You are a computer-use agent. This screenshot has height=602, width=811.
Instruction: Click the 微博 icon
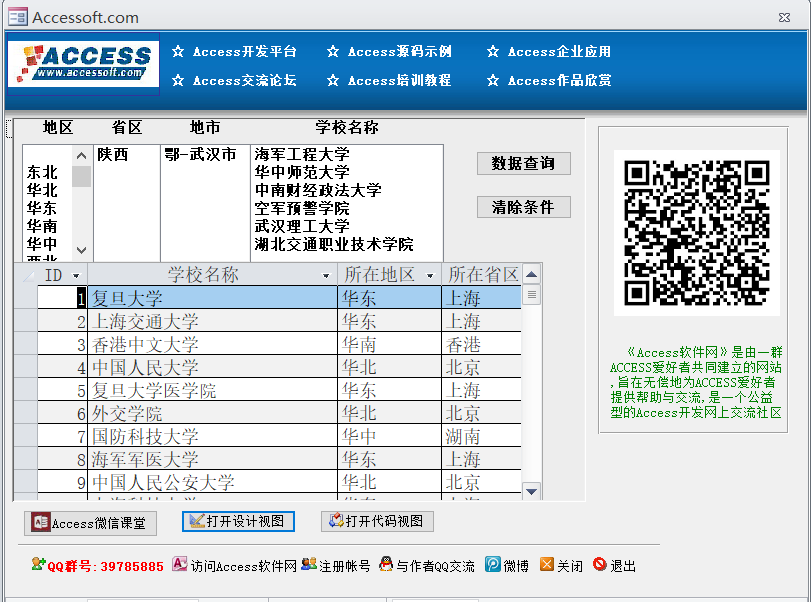click(492, 564)
